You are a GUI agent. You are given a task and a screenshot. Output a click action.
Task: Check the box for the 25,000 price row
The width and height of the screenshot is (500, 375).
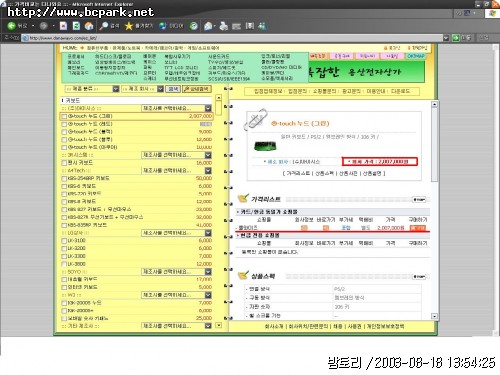[64, 319]
